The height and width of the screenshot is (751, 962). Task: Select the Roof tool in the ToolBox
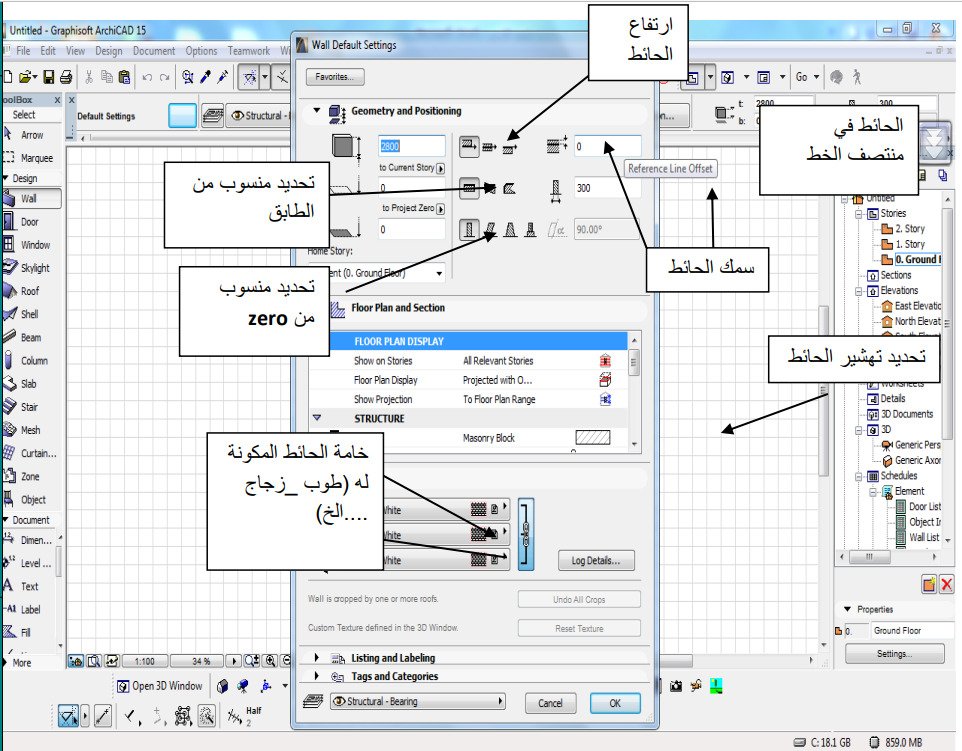click(33, 290)
